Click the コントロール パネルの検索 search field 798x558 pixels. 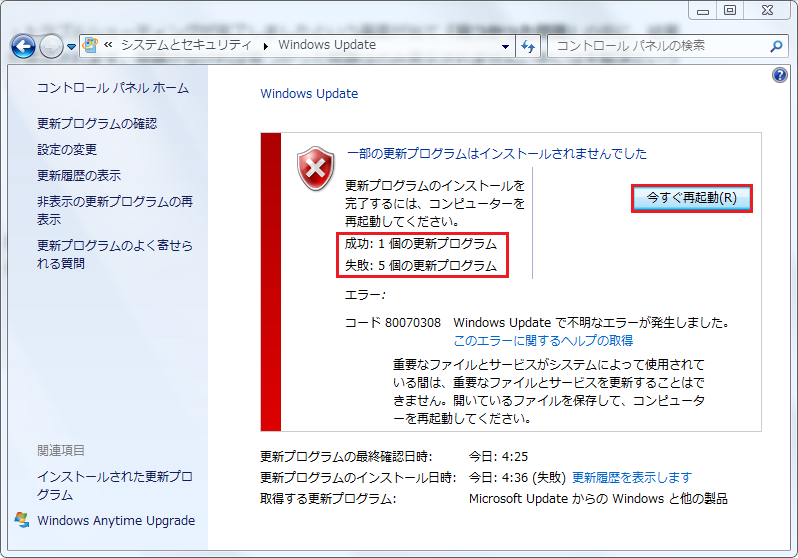pyautogui.click(x=658, y=46)
